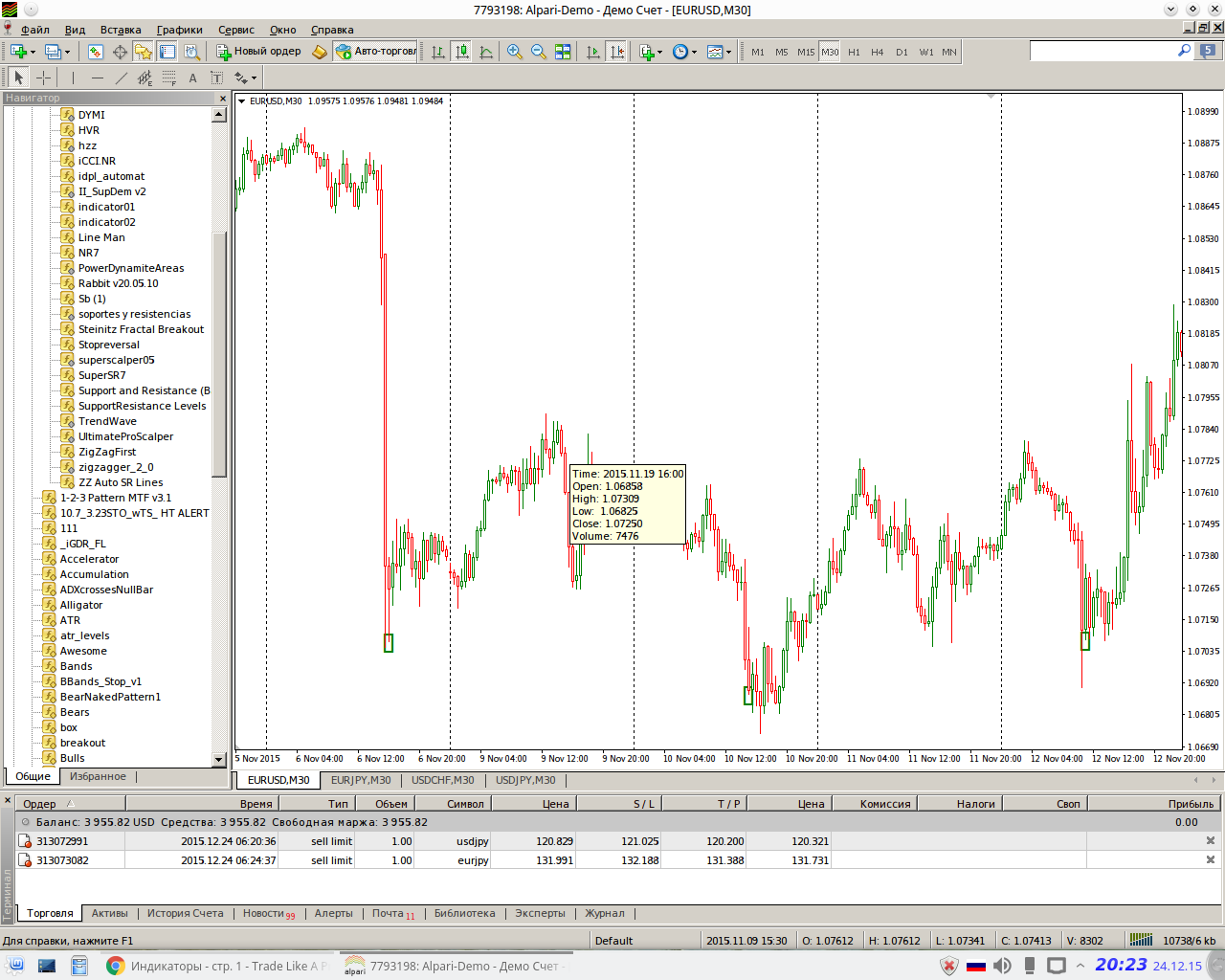Switch chart to line chart mode

pos(485,52)
